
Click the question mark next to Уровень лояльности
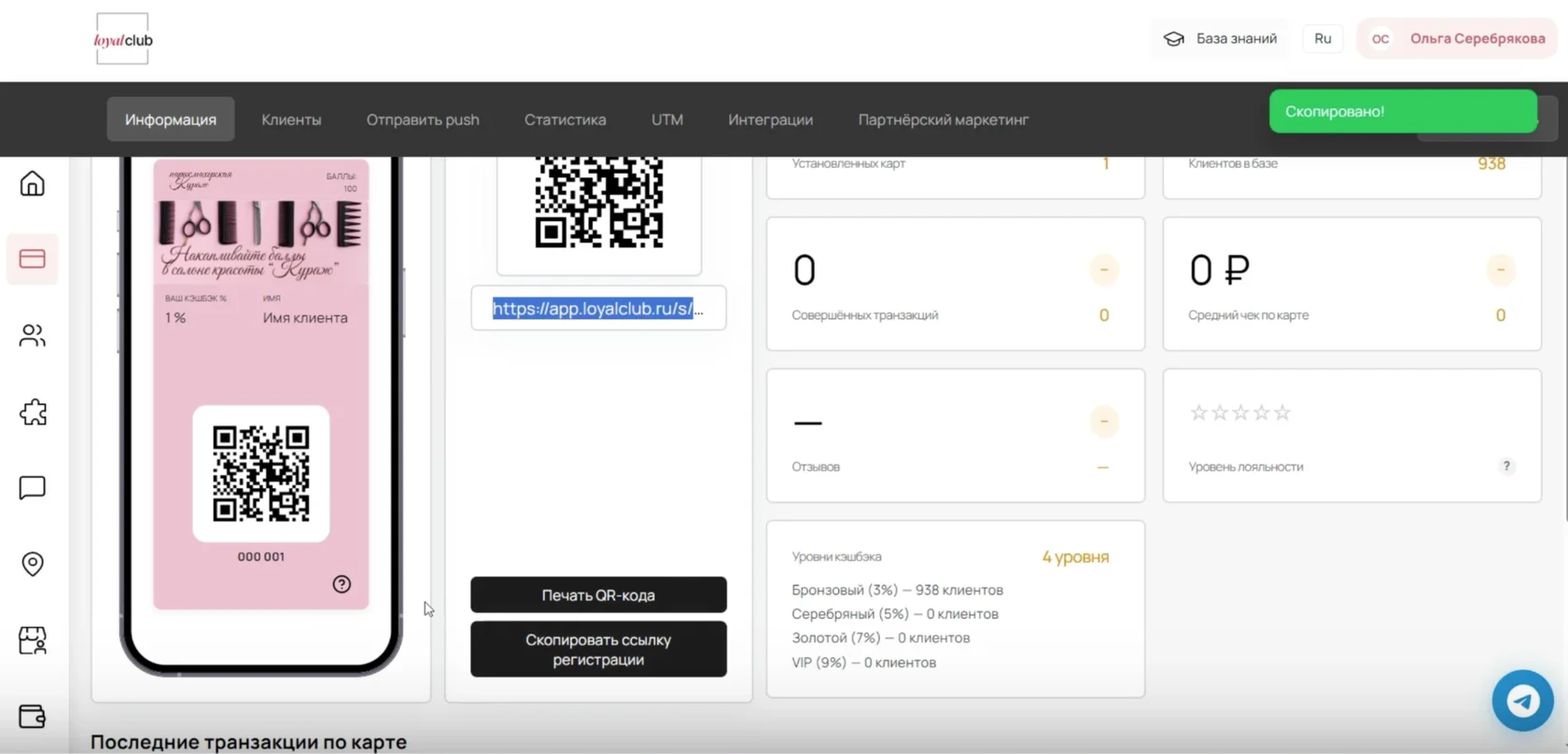pos(1505,466)
